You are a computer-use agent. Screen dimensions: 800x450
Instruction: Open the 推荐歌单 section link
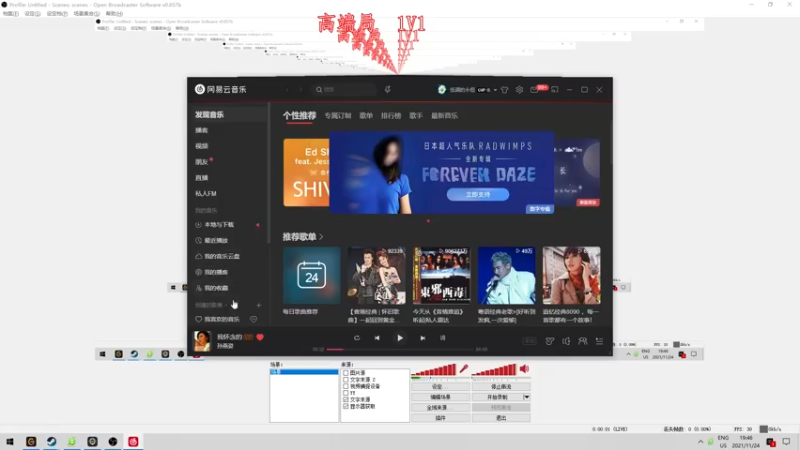[x=303, y=237]
